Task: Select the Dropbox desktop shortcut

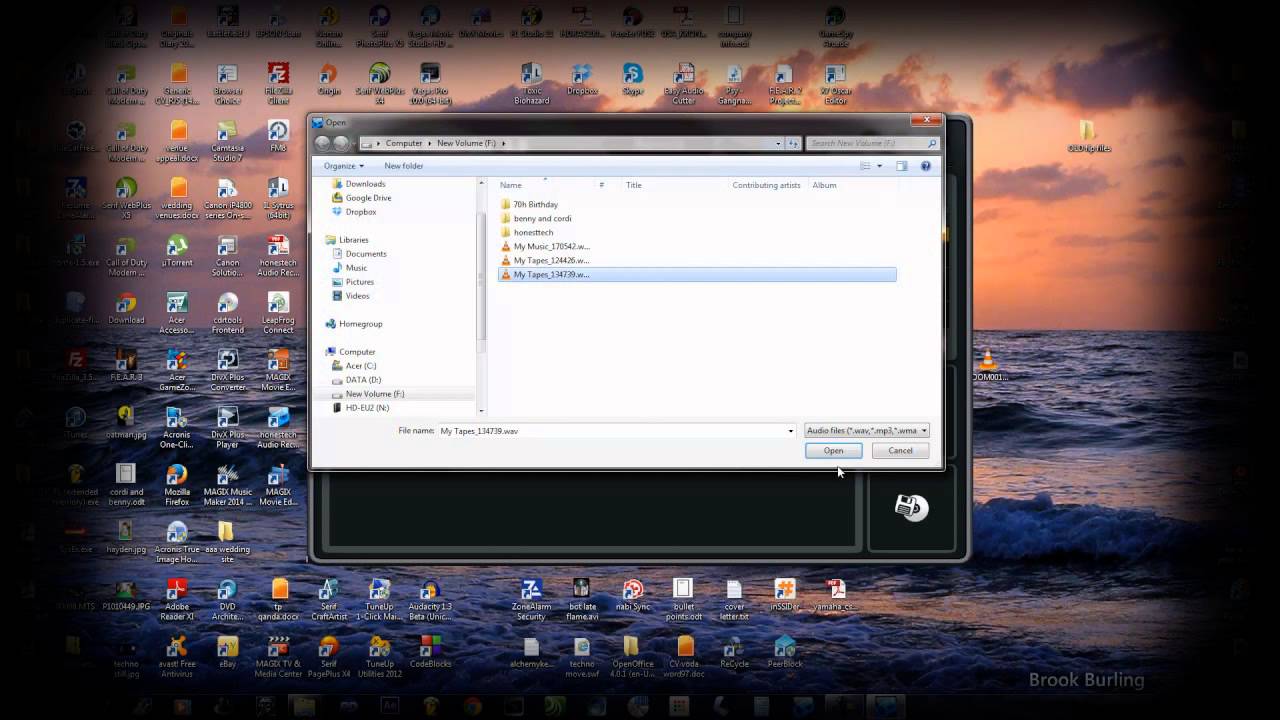Action: coord(582,79)
